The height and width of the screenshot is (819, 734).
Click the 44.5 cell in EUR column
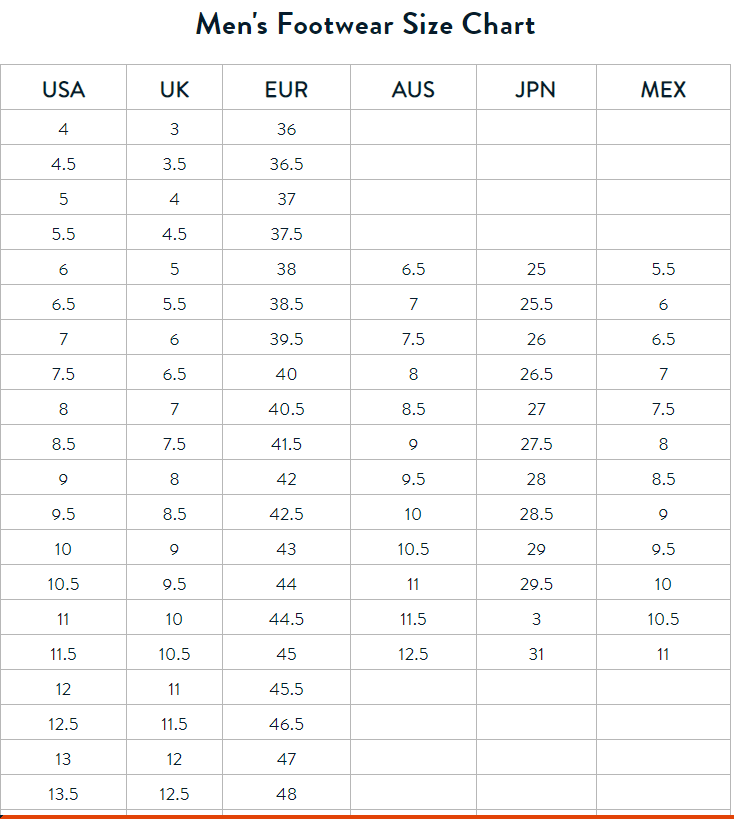point(286,619)
